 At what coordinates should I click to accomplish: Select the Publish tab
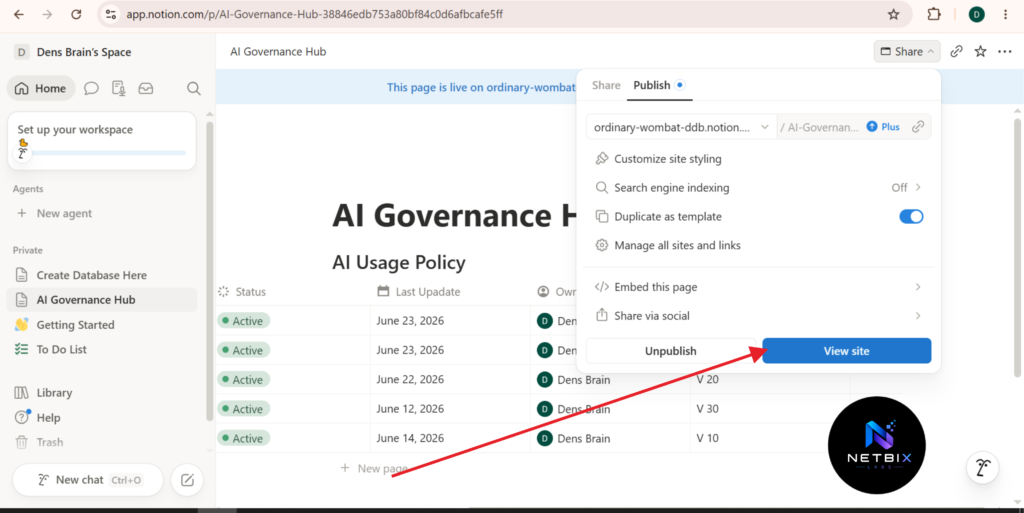click(658, 86)
